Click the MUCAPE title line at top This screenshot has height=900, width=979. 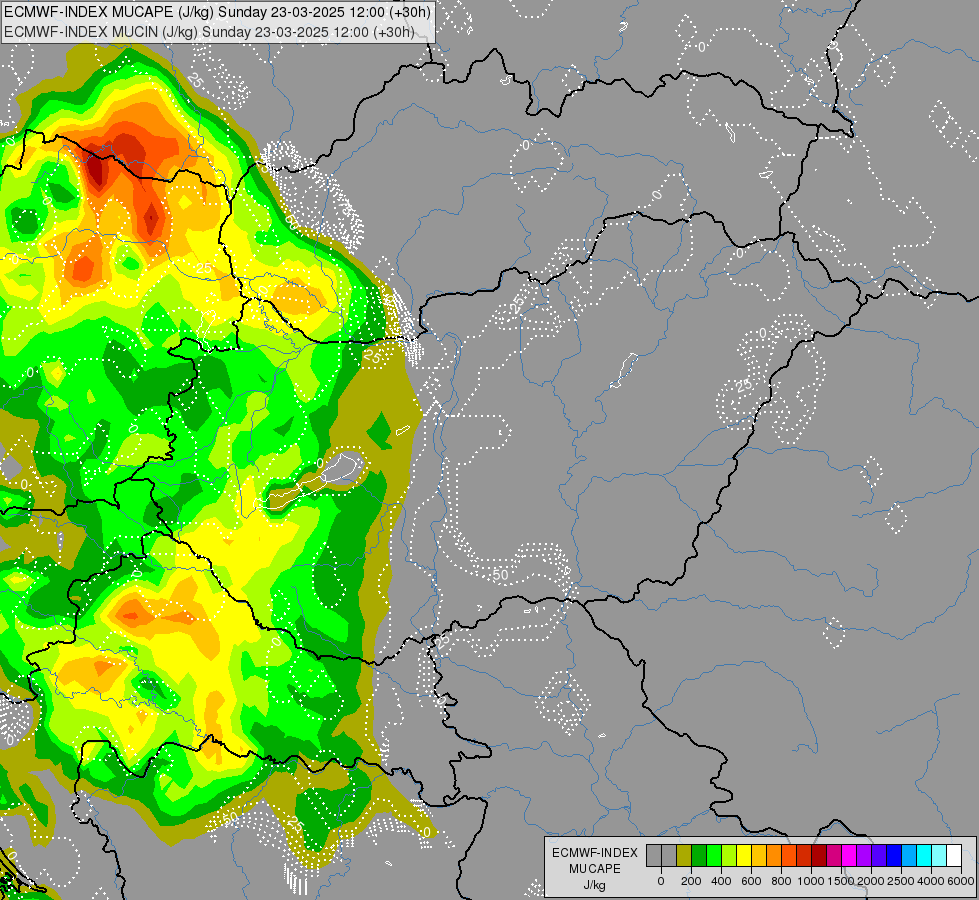tap(217, 12)
